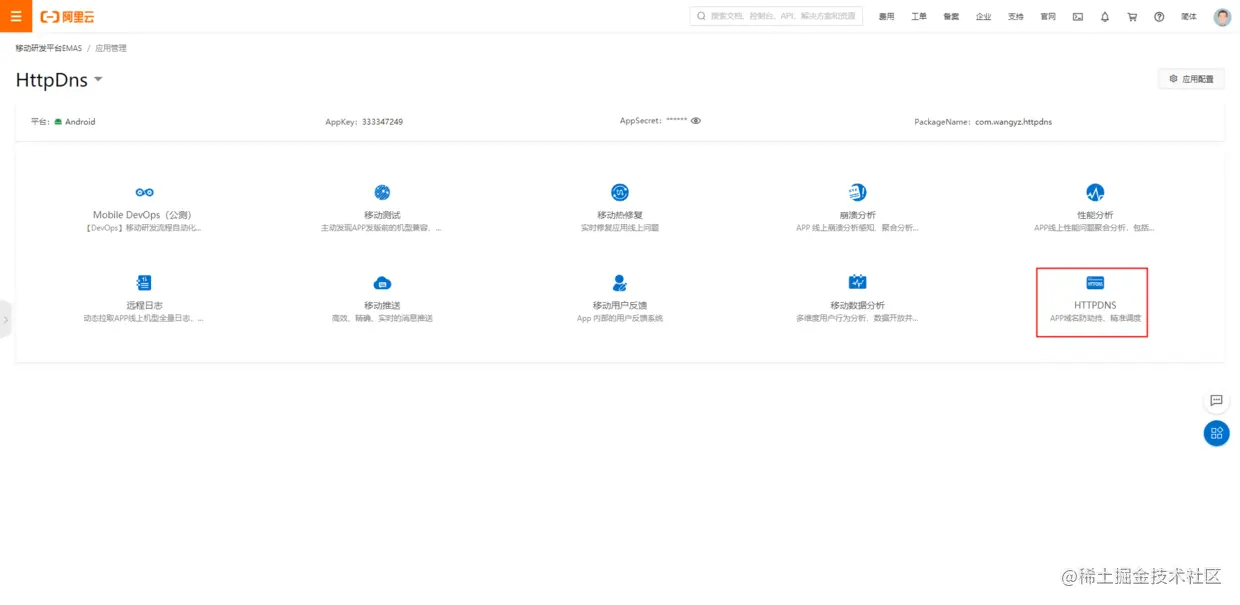Screen dimensions: 1240x605
Task: Click the Mobile DevOps（公测）title
Action: 142,215
